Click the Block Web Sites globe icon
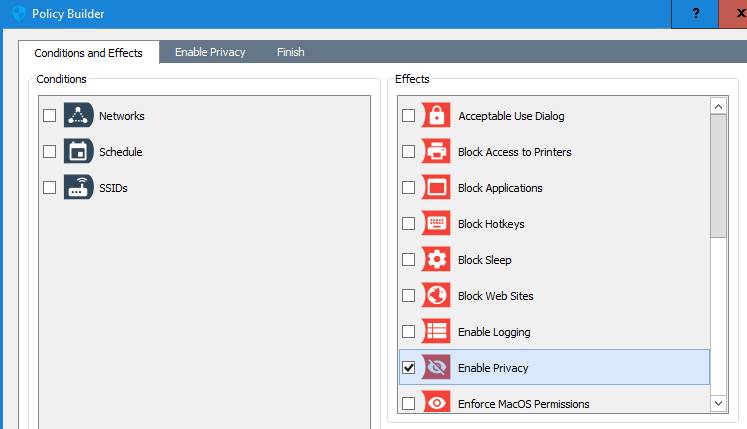 tap(436, 296)
